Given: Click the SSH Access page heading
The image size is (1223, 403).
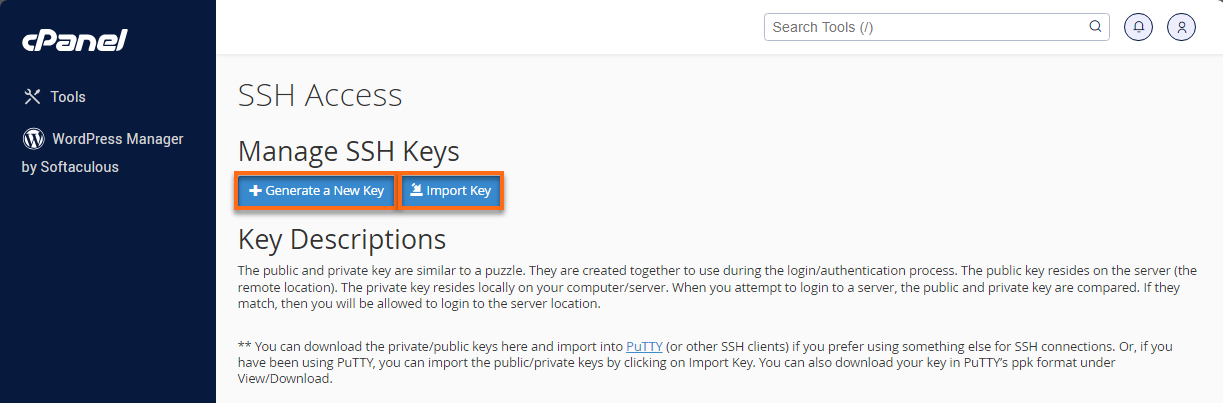Looking at the screenshot, I should coord(320,95).
